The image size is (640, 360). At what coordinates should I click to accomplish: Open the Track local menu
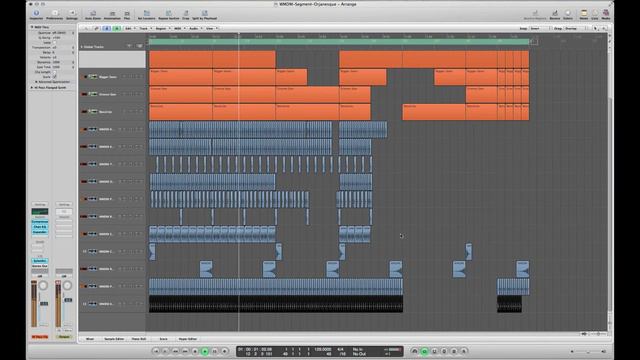(x=145, y=29)
